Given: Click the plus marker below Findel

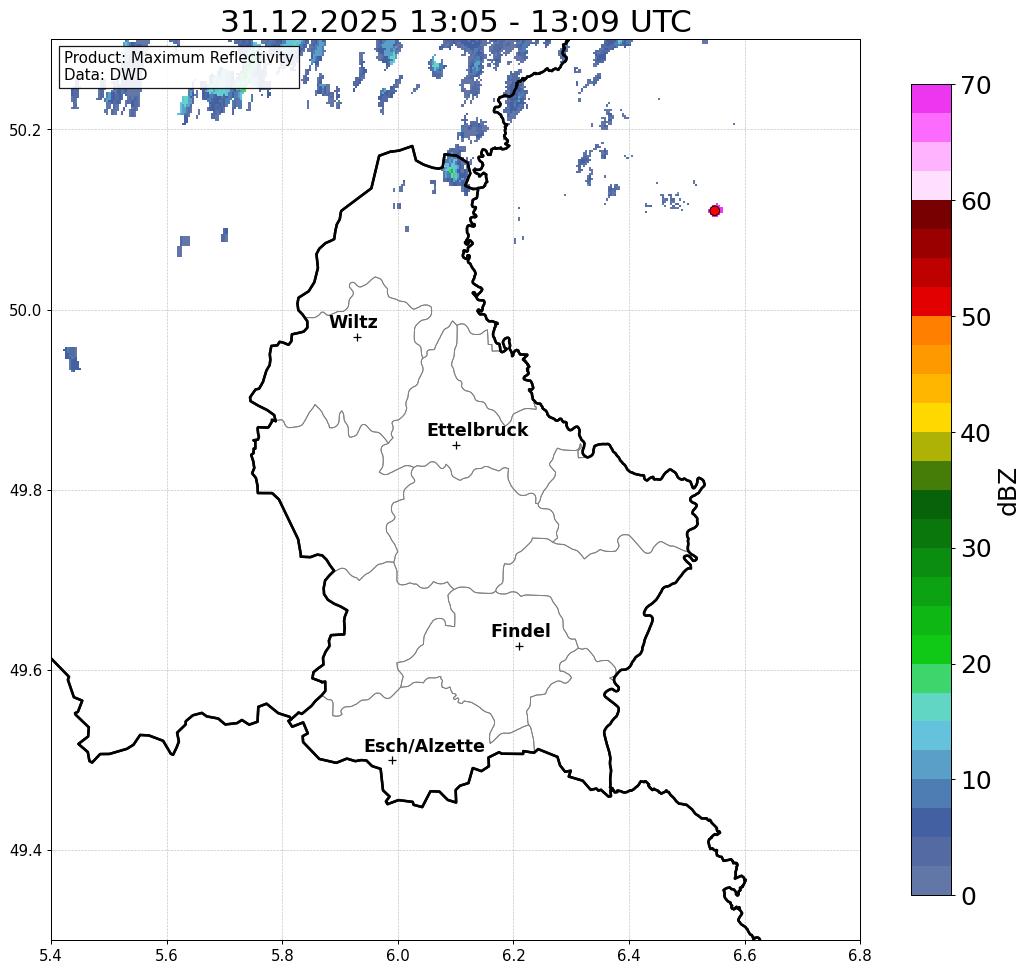Looking at the screenshot, I should [x=519, y=646].
